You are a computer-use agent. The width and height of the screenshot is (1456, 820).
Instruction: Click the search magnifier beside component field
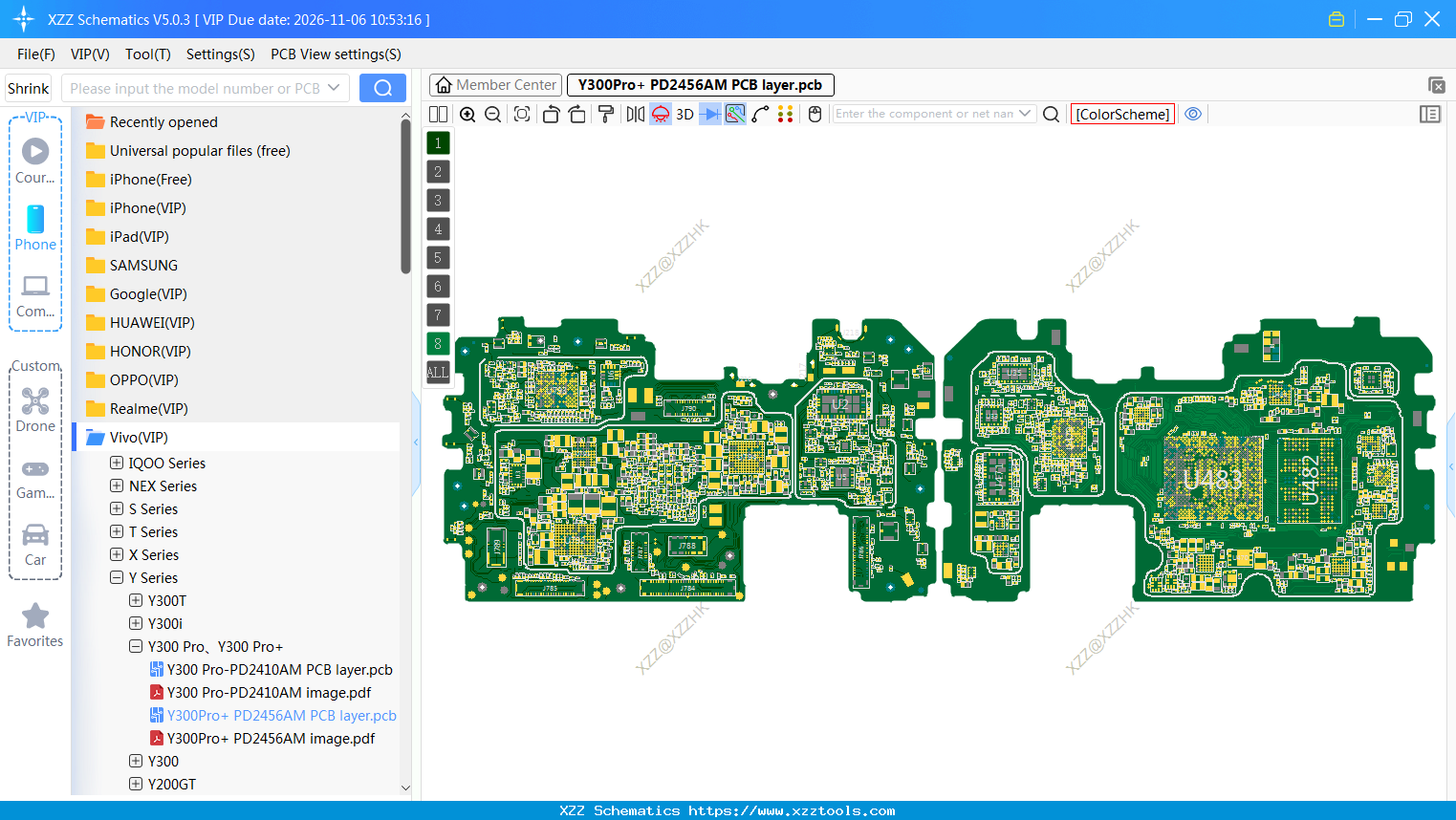point(1051,114)
